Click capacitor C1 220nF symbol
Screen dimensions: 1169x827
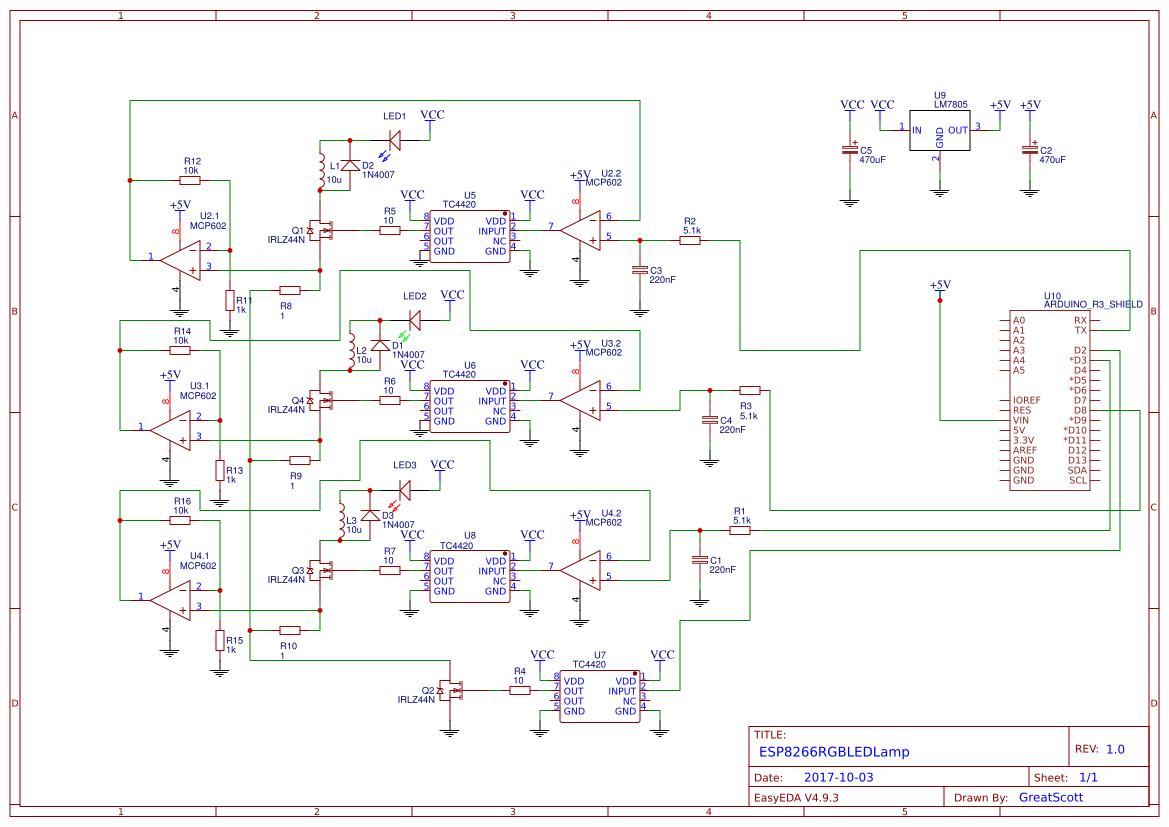[699, 560]
